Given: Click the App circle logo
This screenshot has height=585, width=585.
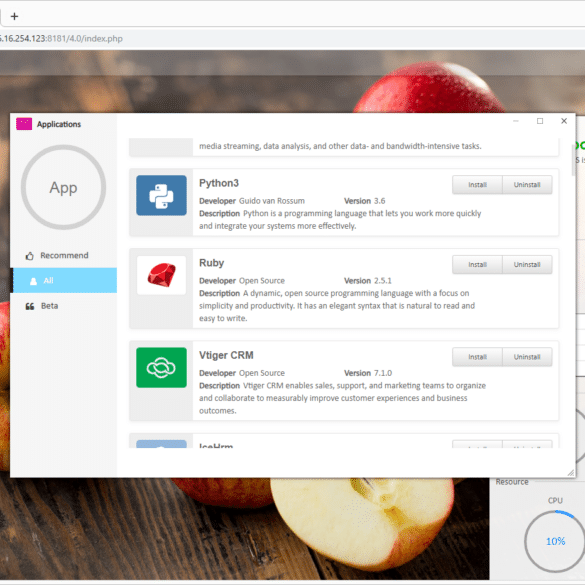Looking at the screenshot, I should (63, 187).
